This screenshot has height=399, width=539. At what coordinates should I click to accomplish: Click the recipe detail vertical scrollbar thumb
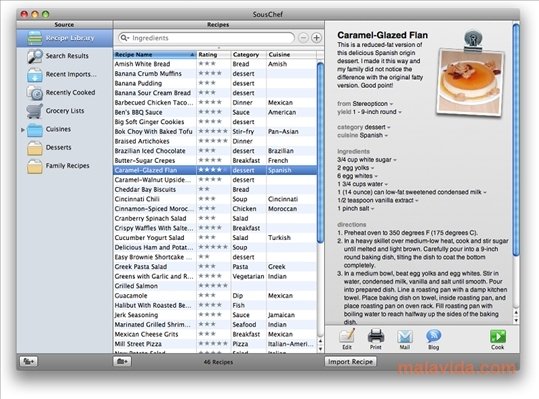516,139
